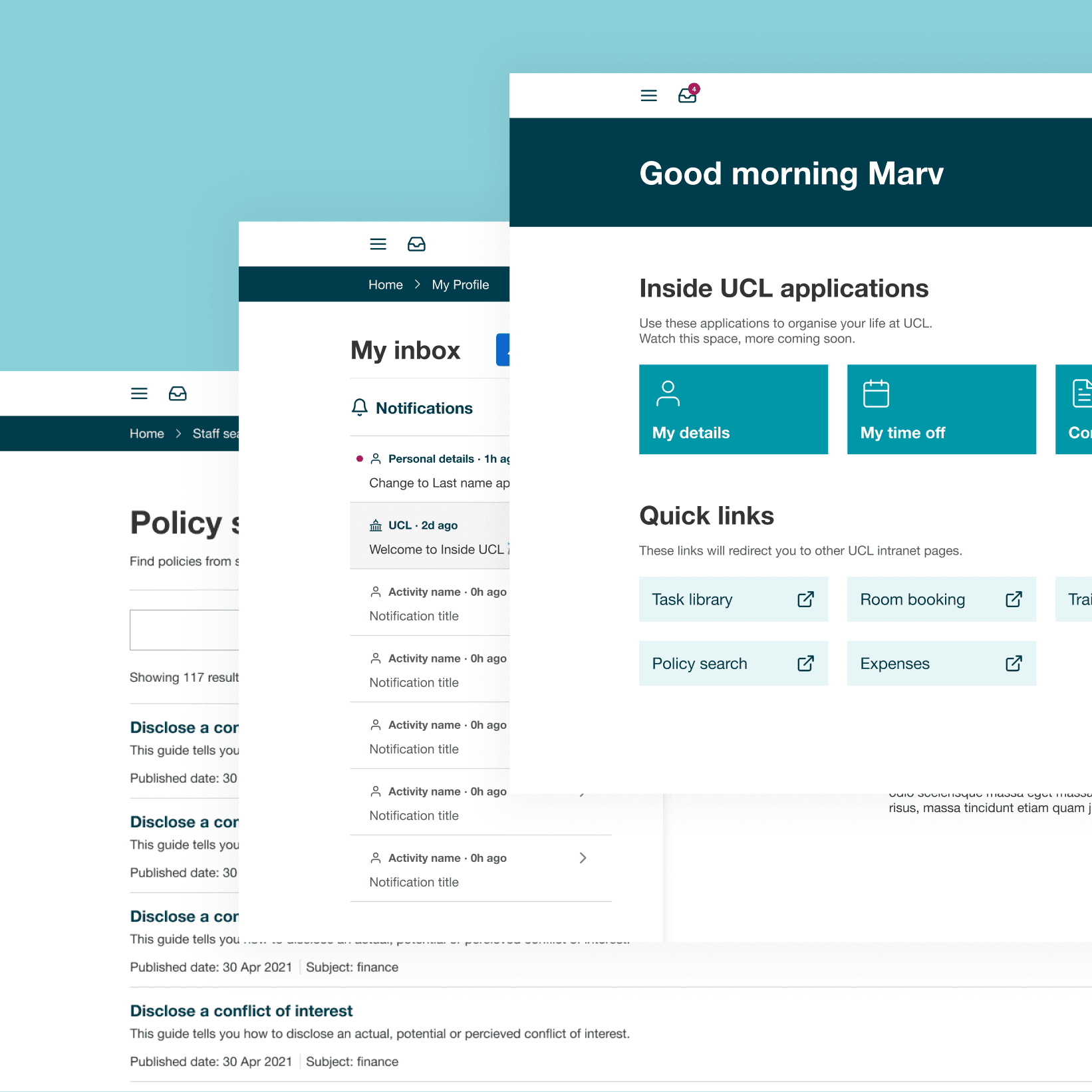Click Home in My Profile breadcrumb
This screenshot has height=1092, width=1092.
click(386, 285)
